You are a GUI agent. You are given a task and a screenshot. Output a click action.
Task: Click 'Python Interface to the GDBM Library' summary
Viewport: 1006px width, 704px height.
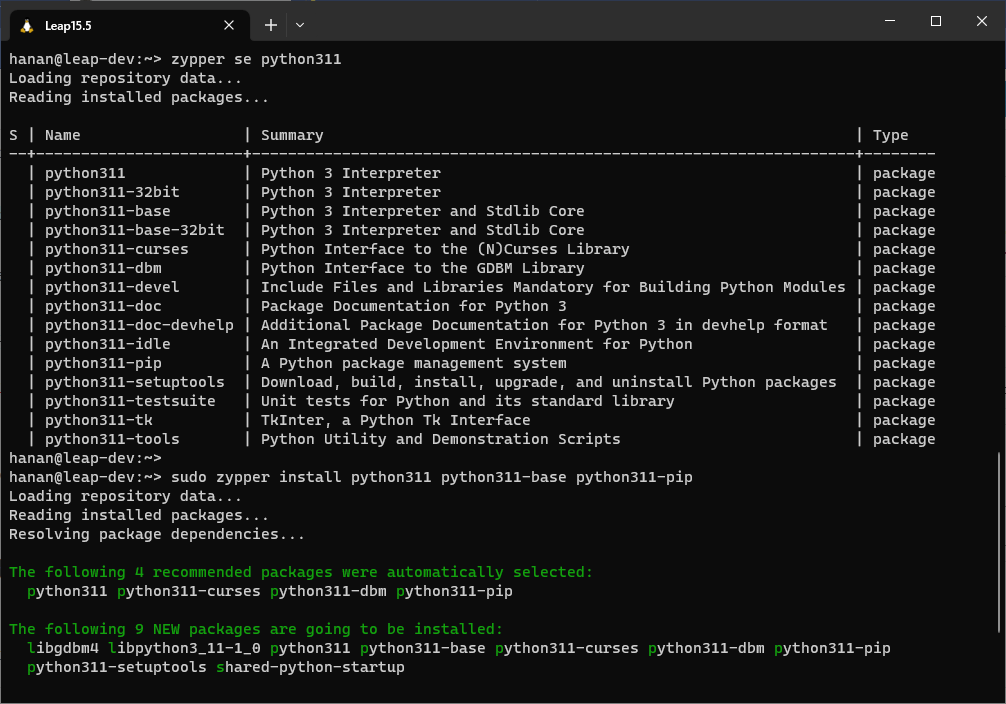point(422,268)
